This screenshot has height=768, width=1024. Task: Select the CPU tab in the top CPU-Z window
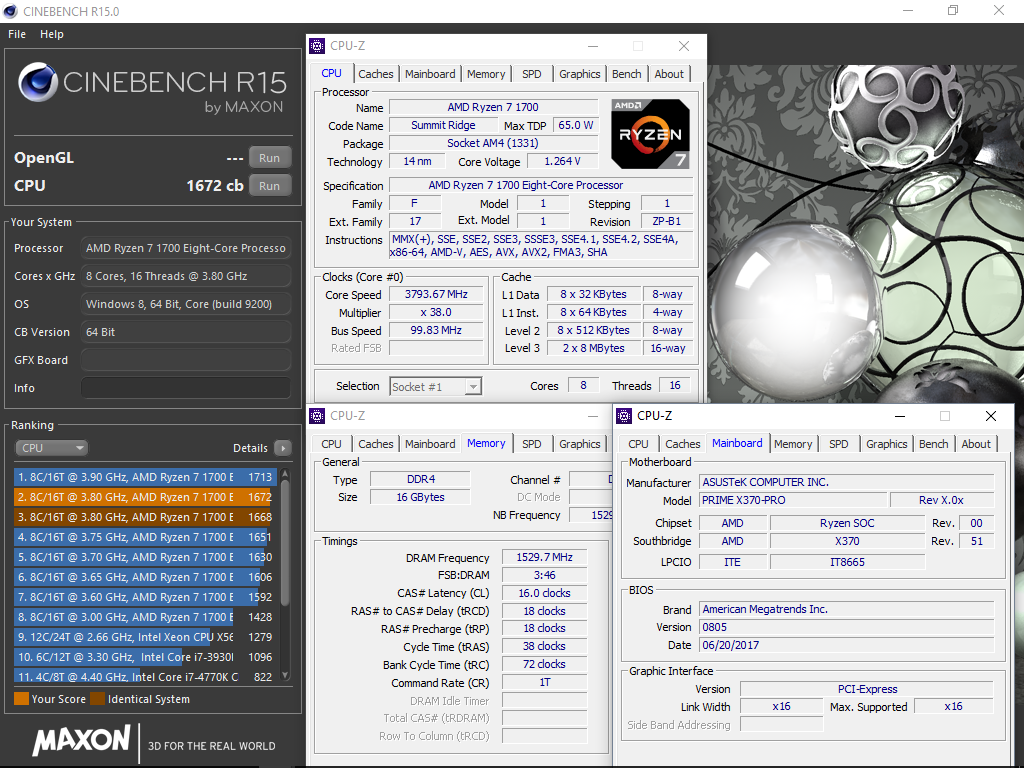[331, 74]
